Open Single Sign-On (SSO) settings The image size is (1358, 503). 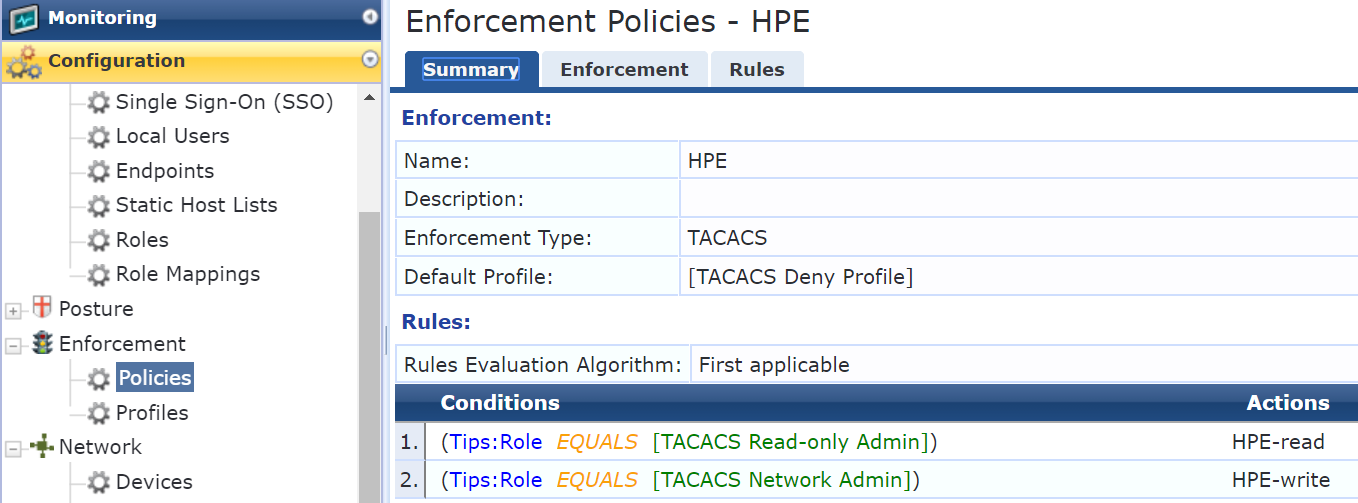click(x=224, y=102)
